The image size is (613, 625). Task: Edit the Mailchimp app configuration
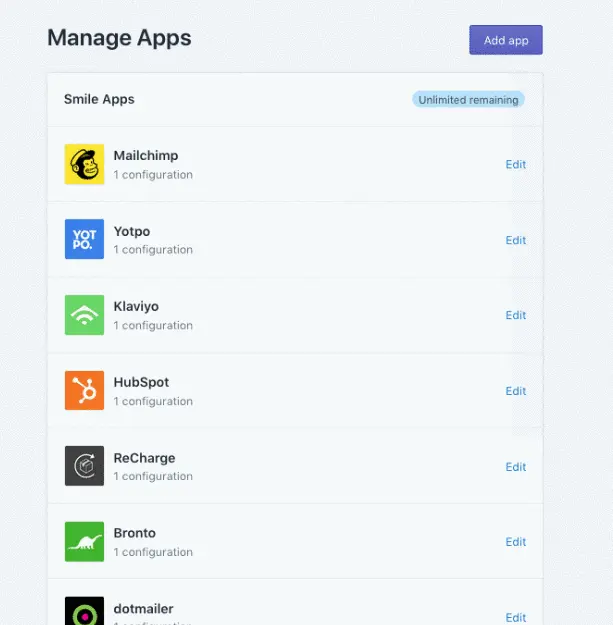515,165
